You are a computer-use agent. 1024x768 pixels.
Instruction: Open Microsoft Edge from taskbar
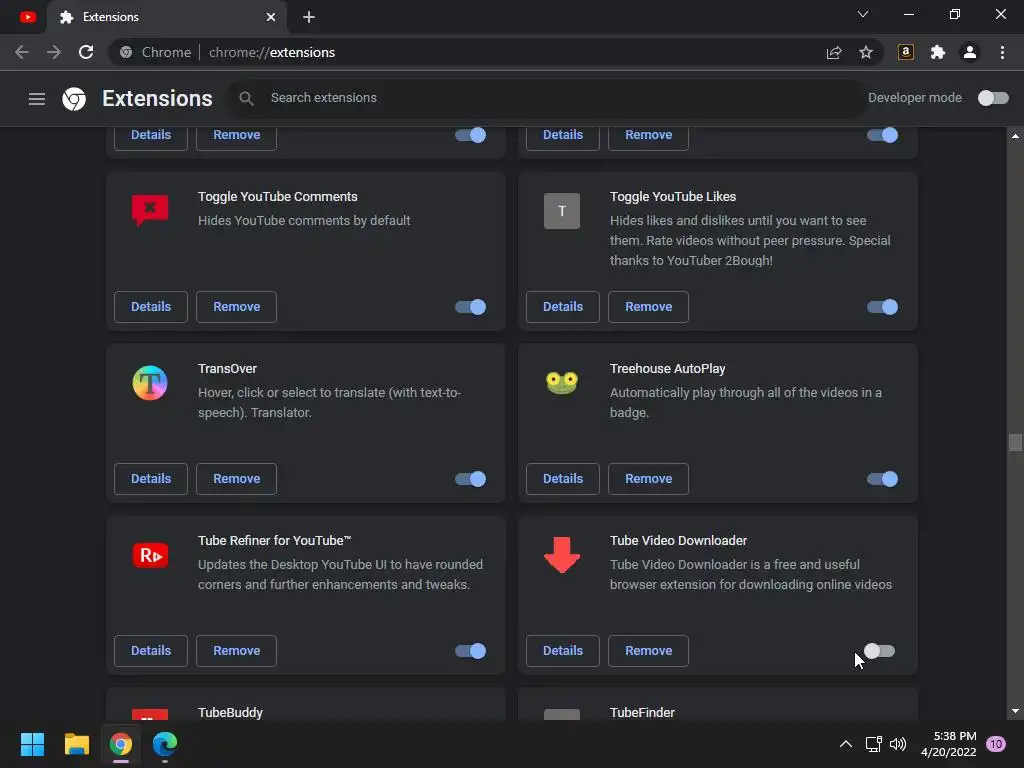tap(165, 744)
